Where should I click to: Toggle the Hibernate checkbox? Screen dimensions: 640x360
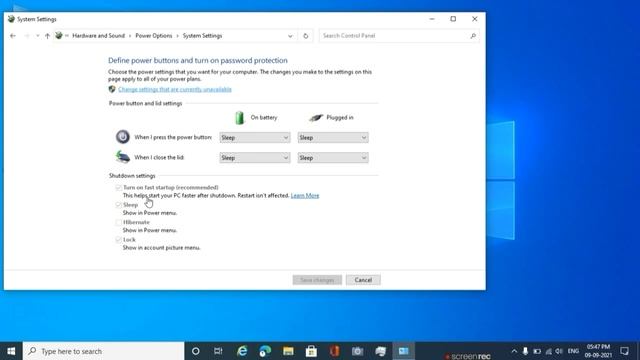click(118, 222)
